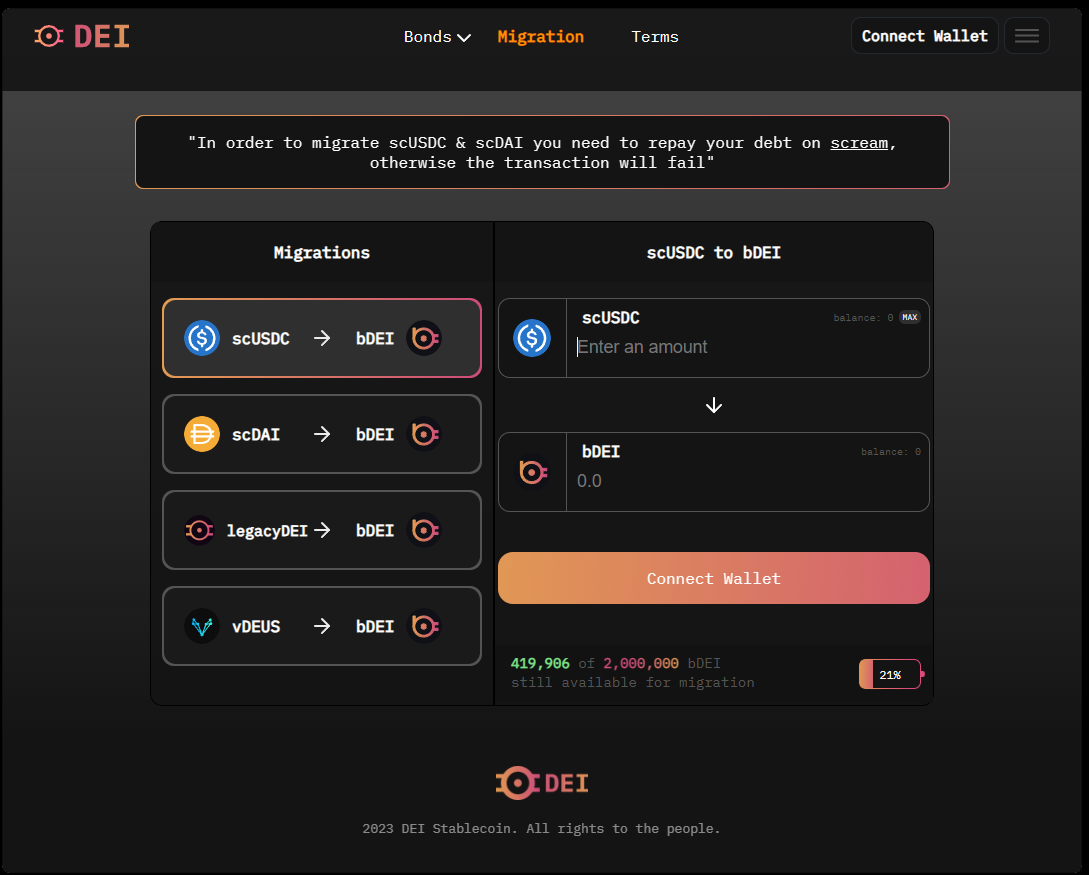Viewport: 1089px width, 875px height.
Task: Click the bDEI icon in the legacyDEI row
Action: coord(424,530)
